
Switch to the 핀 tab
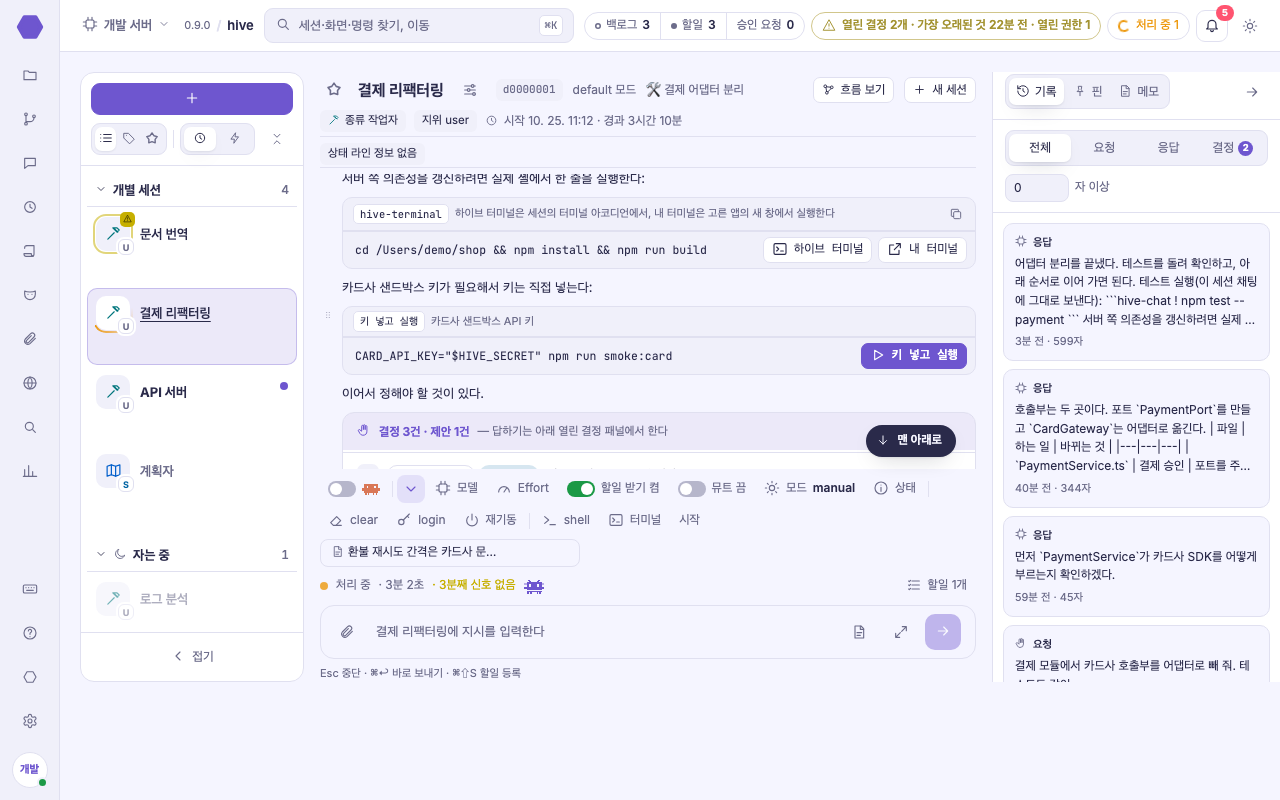pos(1088,91)
